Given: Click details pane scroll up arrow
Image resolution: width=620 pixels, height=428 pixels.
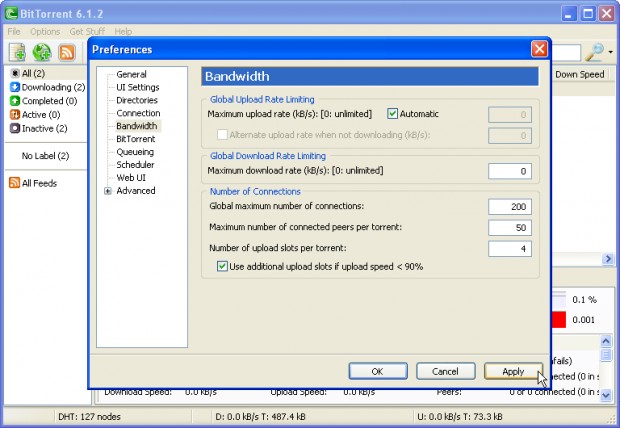Looking at the screenshot, I should pyautogui.click(x=606, y=341).
